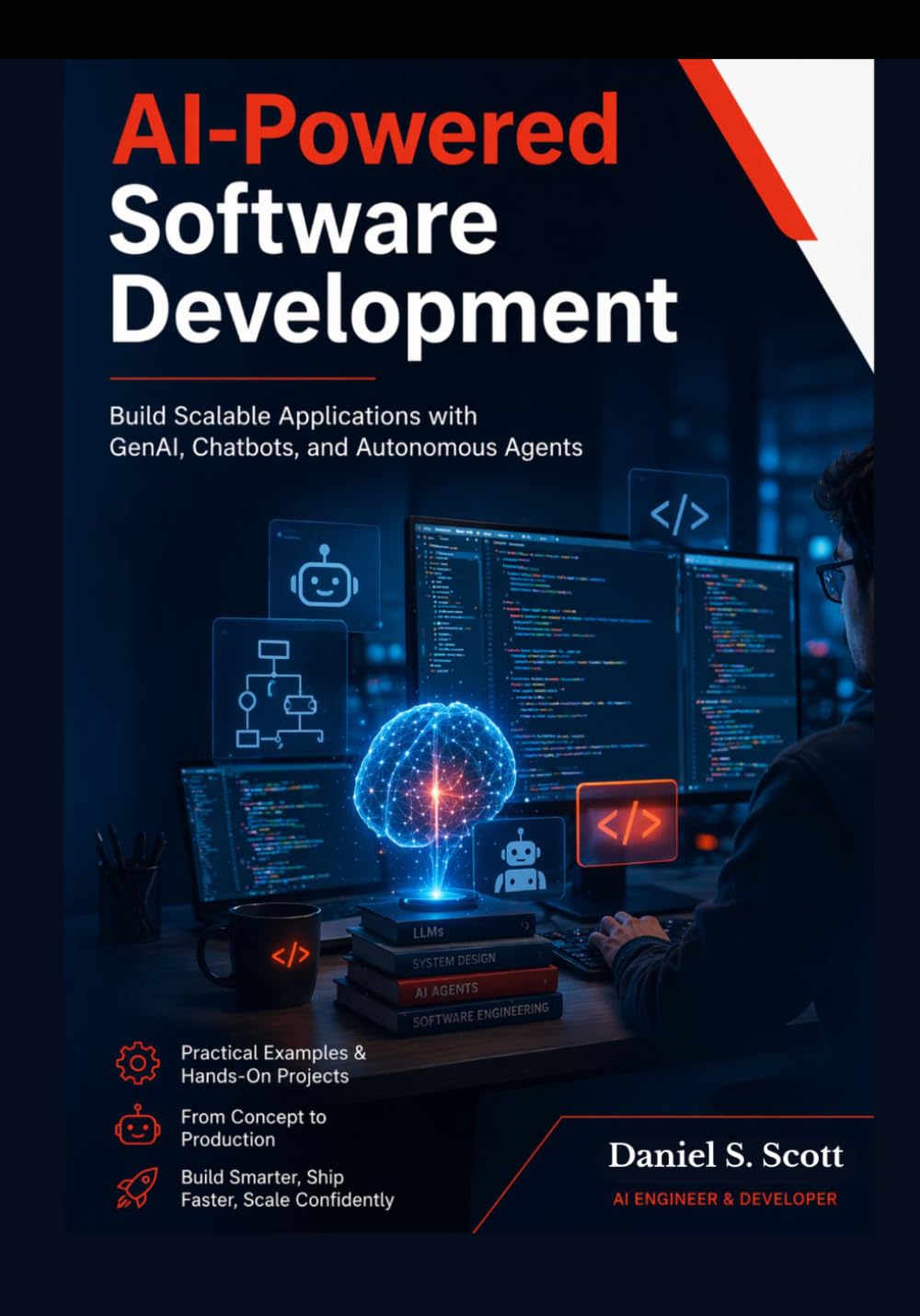920x1316 pixels.
Task: Click the 'SOFTWARE ENGINEERING' book spine
Action: click(449, 1012)
